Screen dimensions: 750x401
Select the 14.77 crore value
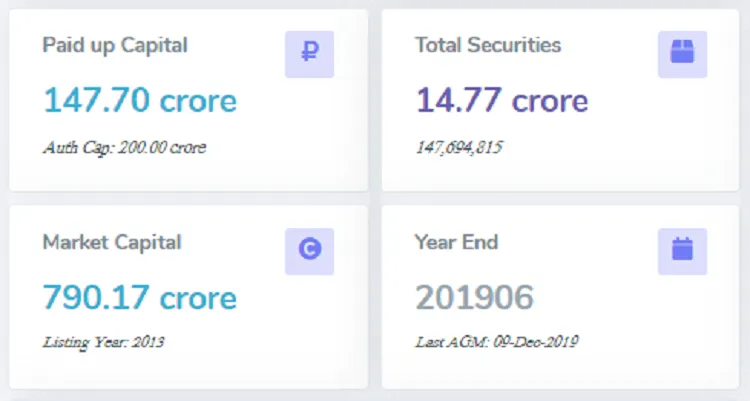click(502, 100)
